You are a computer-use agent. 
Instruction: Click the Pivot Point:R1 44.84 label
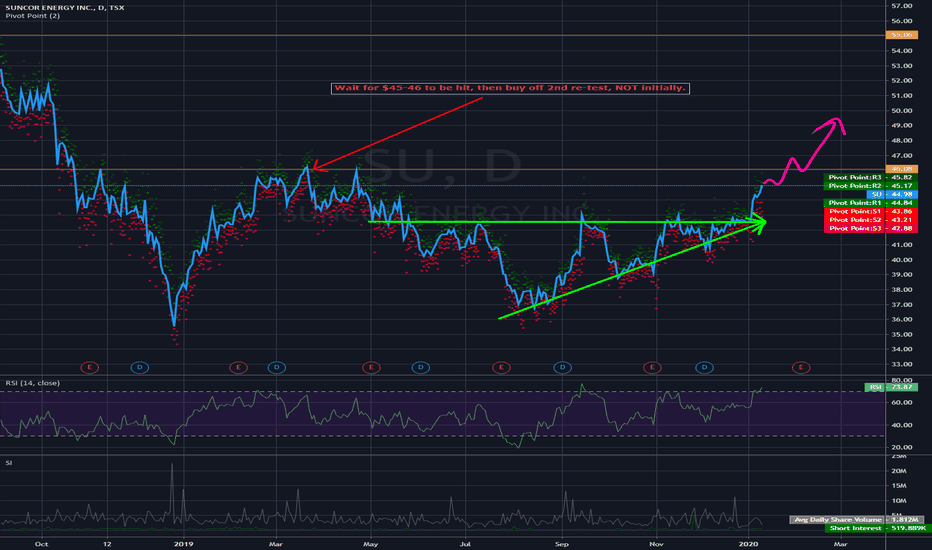coord(871,203)
